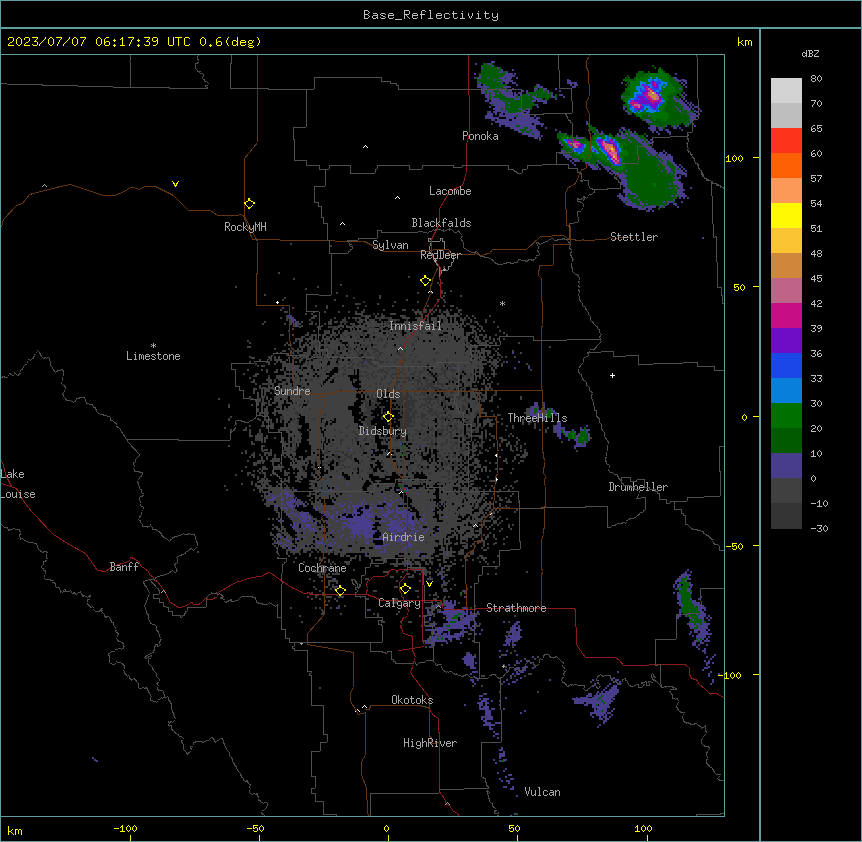Click the Banff label
862x842 pixels.
click(x=124, y=567)
